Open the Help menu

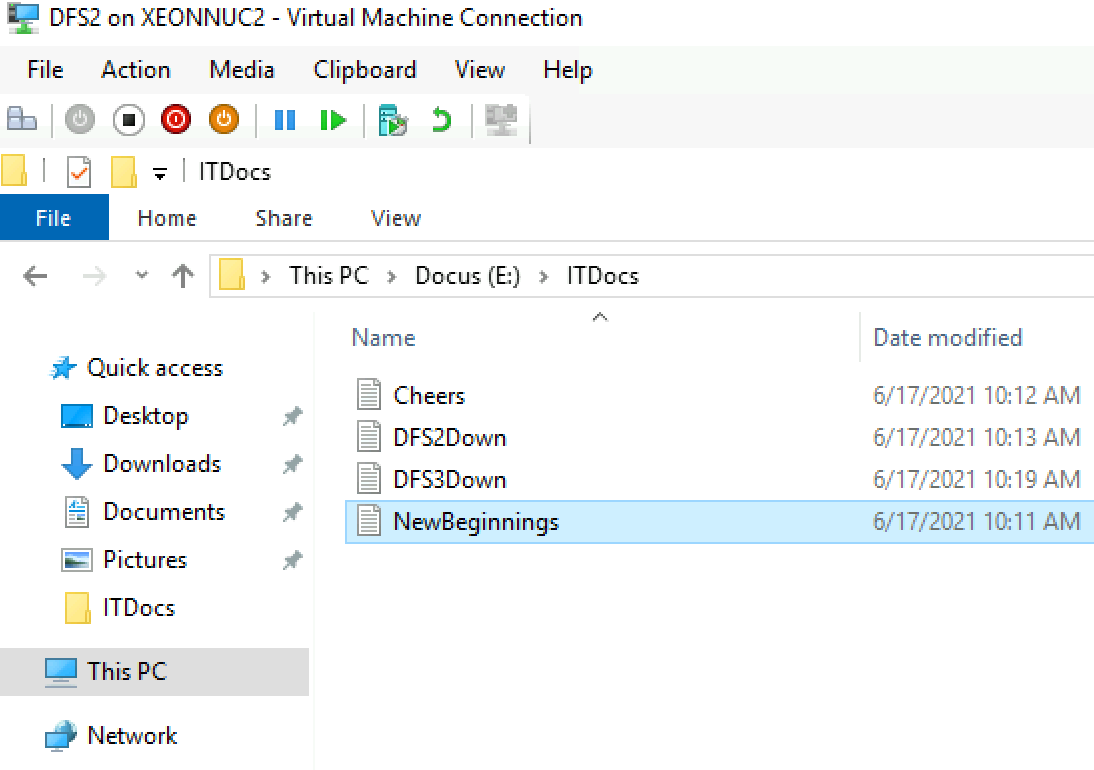pos(567,70)
